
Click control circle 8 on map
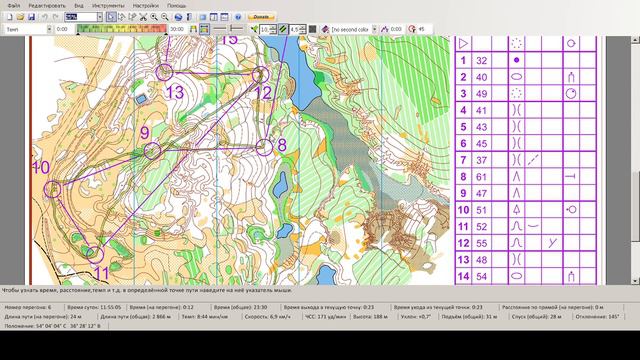point(264,147)
